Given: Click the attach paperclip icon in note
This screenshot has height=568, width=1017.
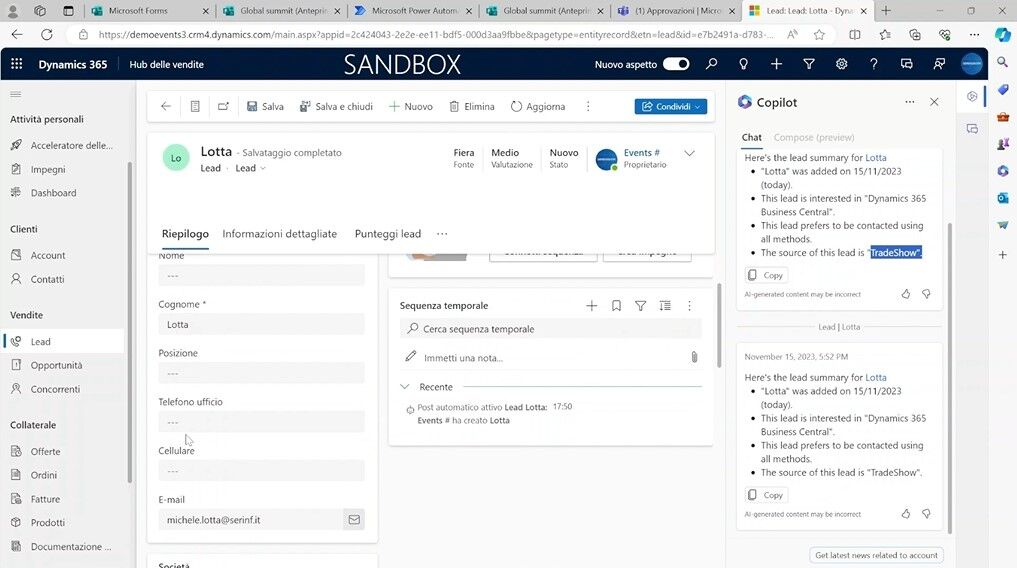Looking at the screenshot, I should click(693, 357).
